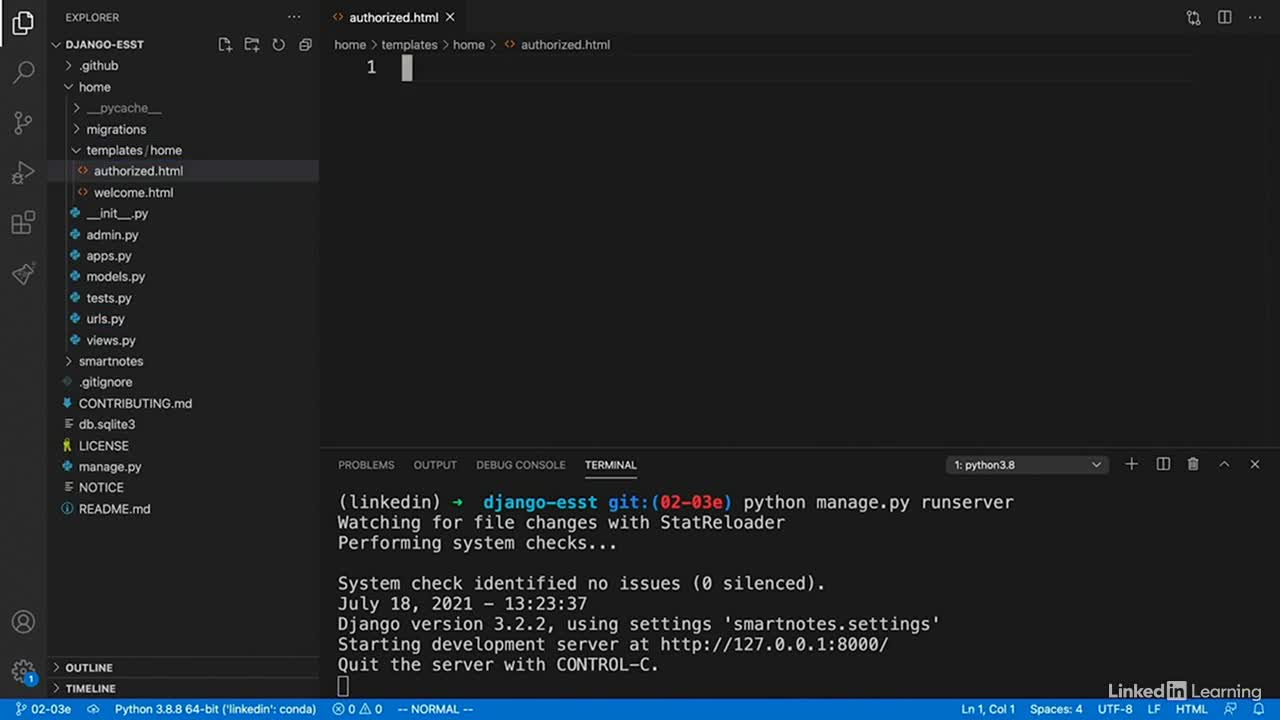Click the feedback icon in status bar
1280x720 pixels.
click(1230, 709)
